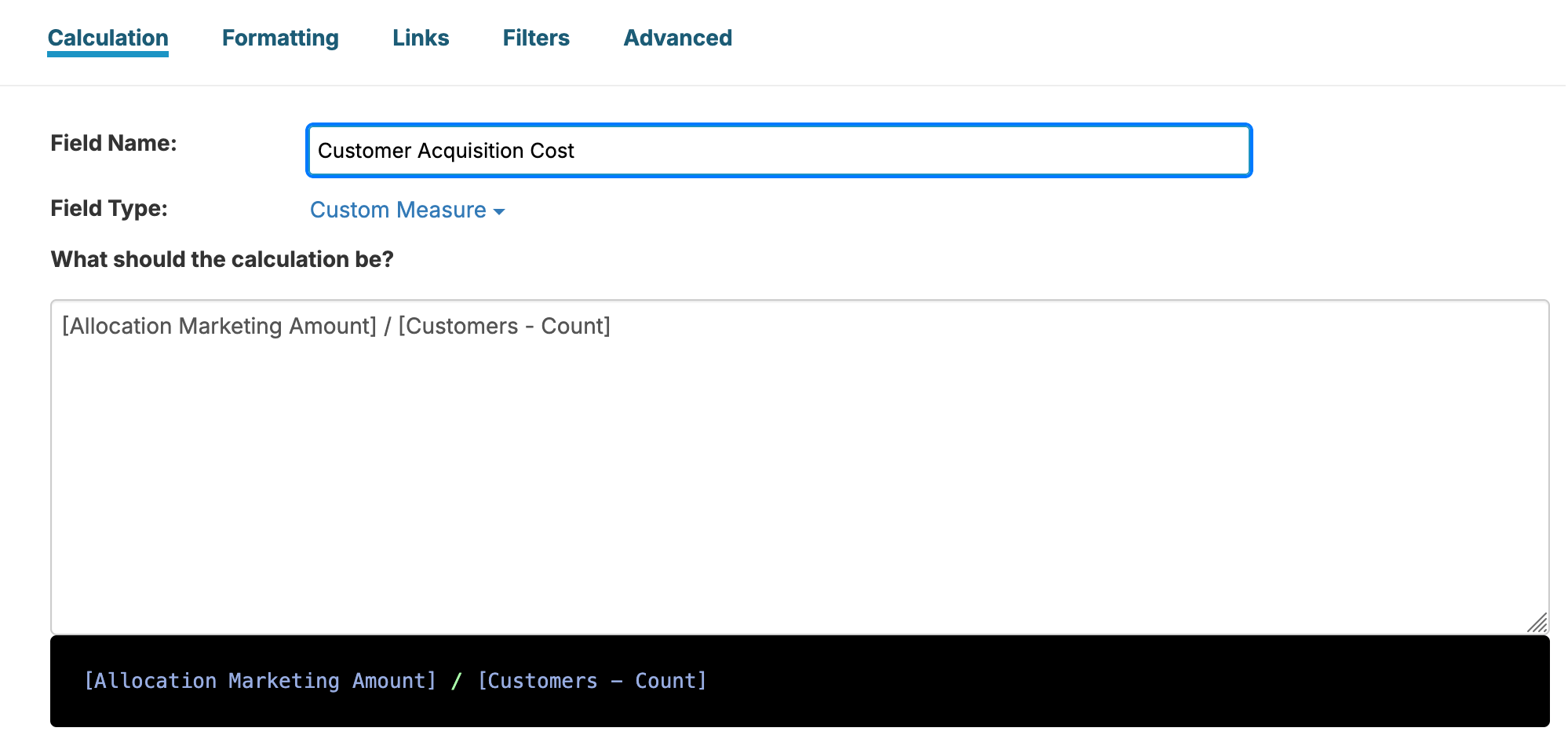Image resolution: width=1568 pixels, height=746 pixels.
Task: Click the heading asking what the calculation should be
Action: point(221,259)
